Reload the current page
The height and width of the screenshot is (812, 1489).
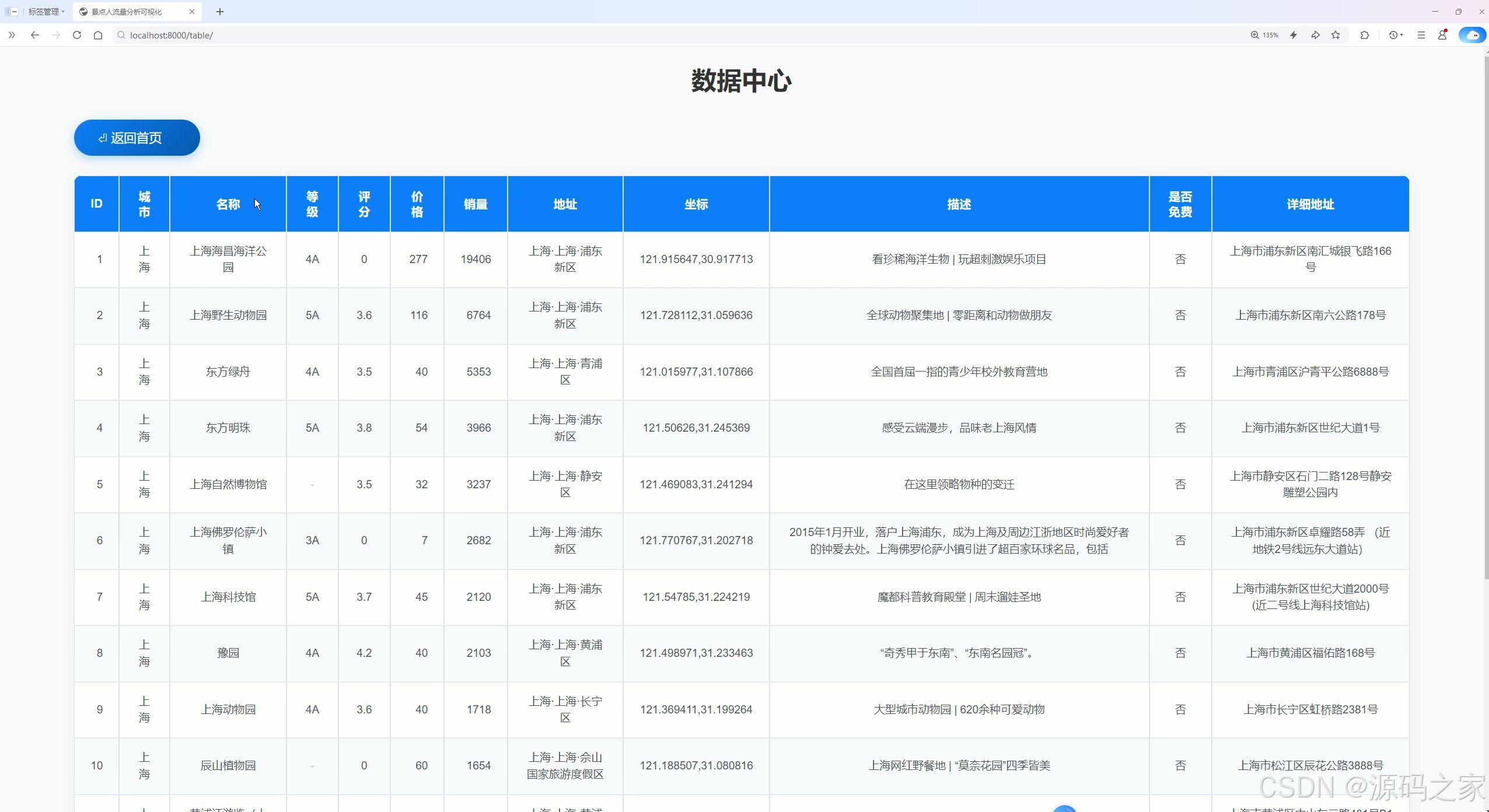point(76,35)
